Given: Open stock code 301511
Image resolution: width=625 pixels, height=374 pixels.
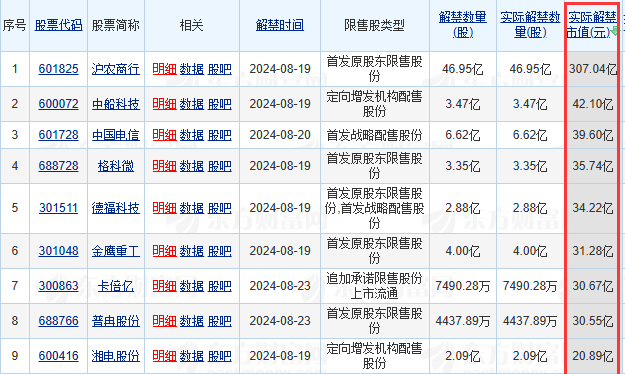Looking at the screenshot, I should coord(59,208).
